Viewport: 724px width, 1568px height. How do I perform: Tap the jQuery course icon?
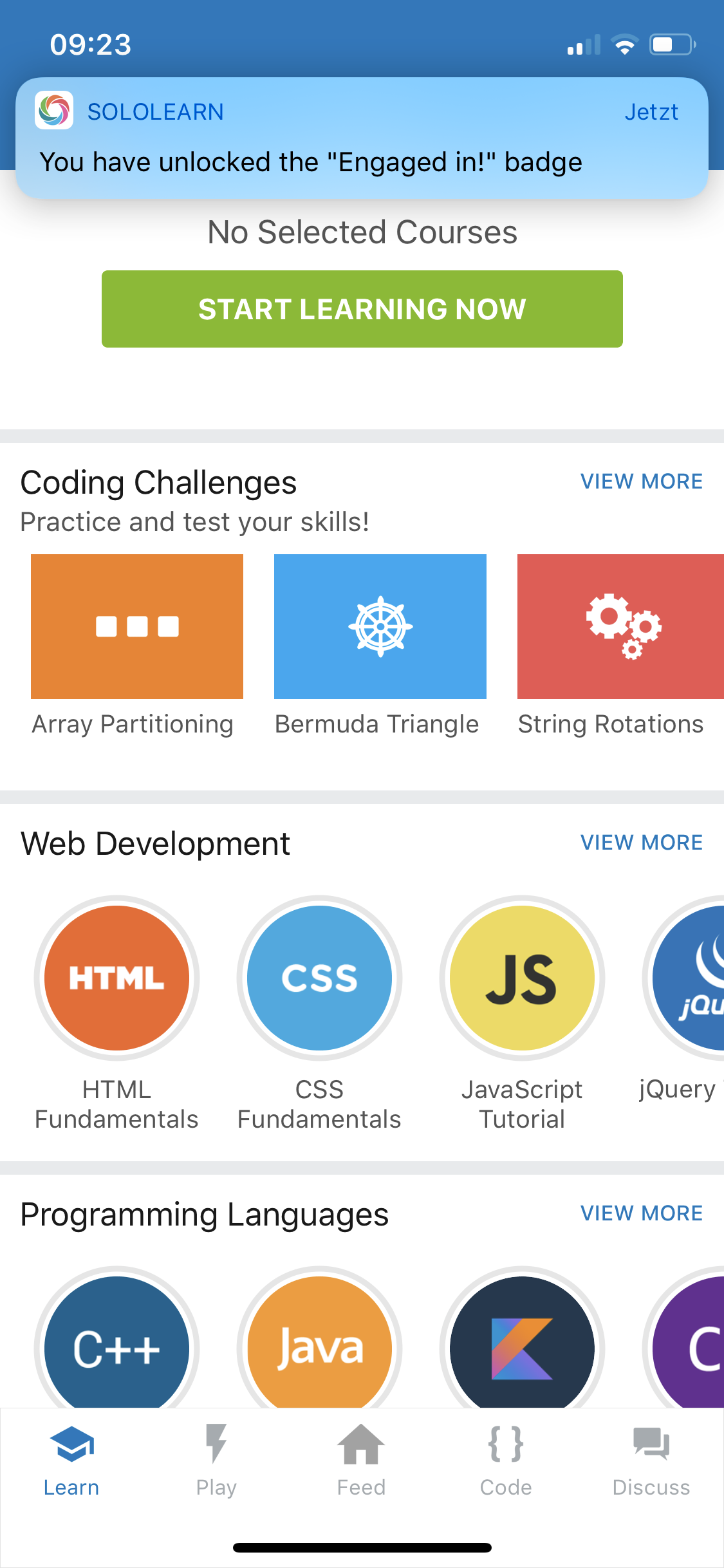tap(690, 977)
